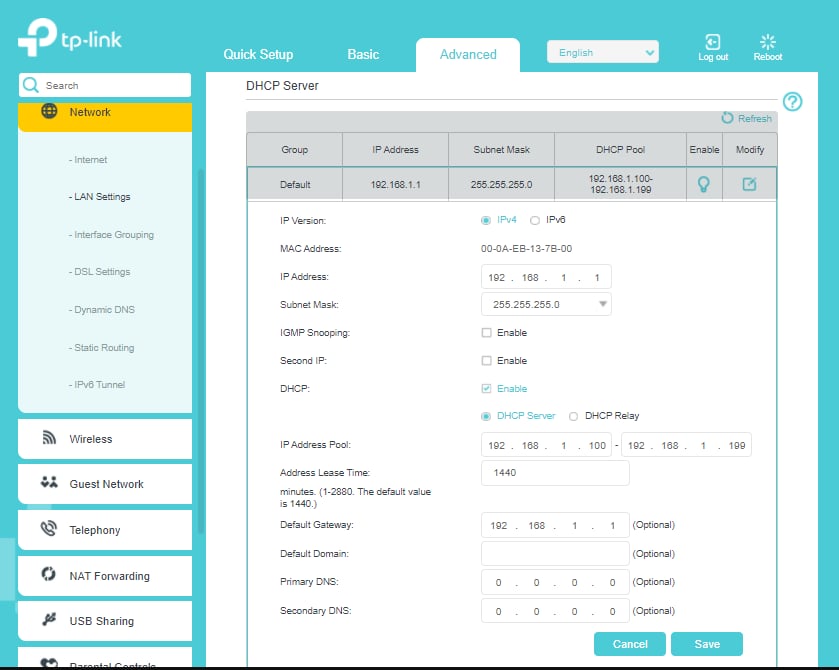Image resolution: width=839 pixels, height=670 pixels.
Task: Open the English language dropdown
Action: 602,52
